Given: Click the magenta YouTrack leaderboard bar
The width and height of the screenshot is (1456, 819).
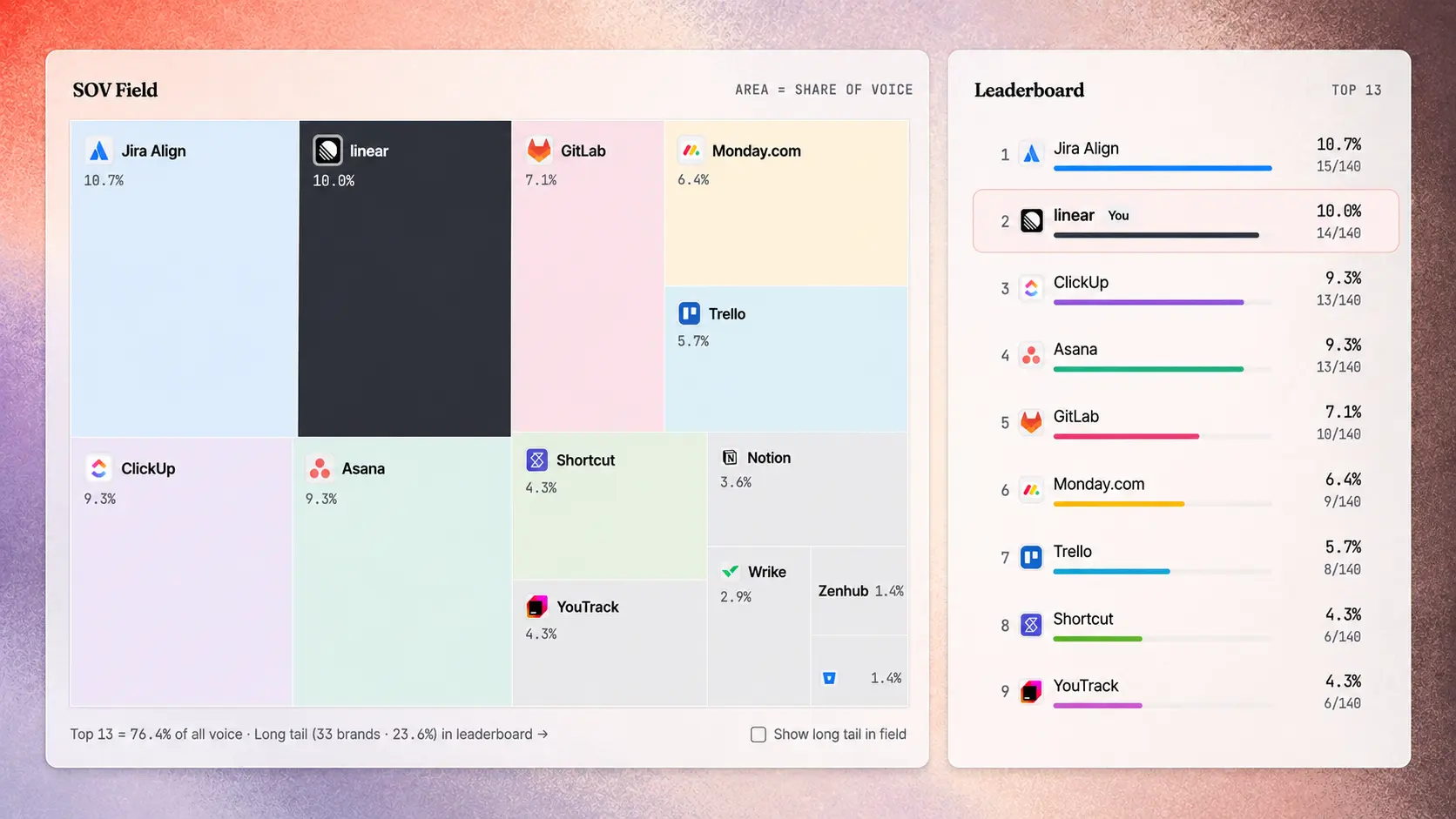Looking at the screenshot, I should pyautogui.click(x=1097, y=706).
